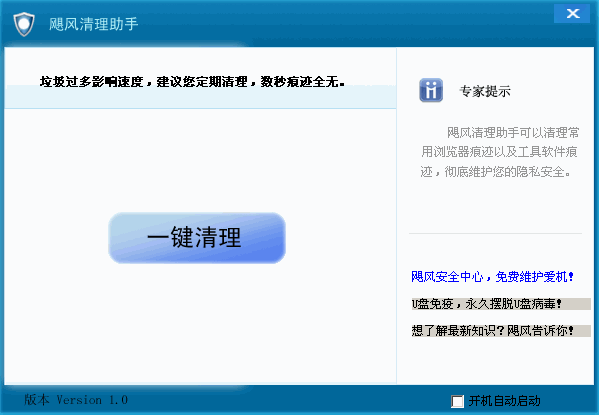Click the 专家提示 heading text
The height and width of the screenshot is (415, 599).
click(485, 91)
